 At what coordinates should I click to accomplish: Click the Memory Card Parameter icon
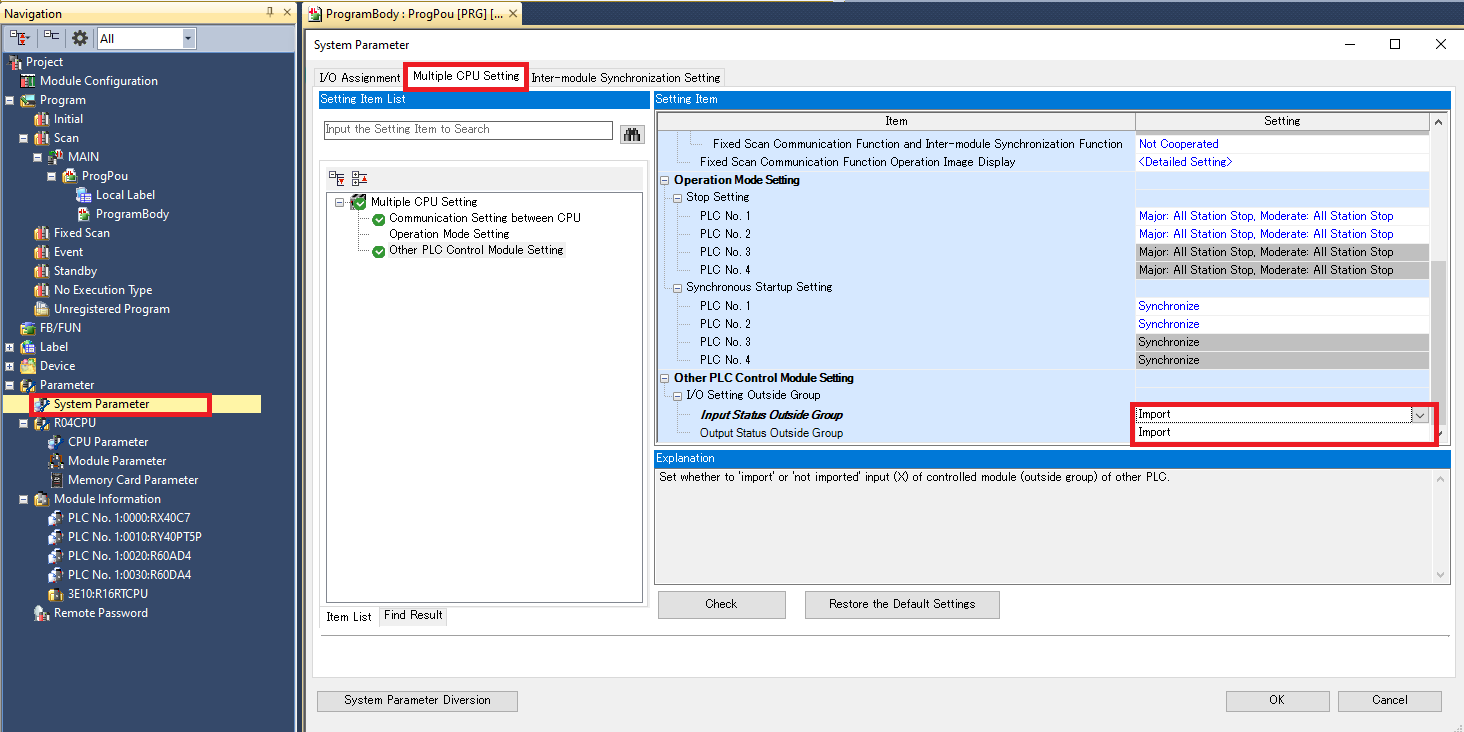[56, 480]
